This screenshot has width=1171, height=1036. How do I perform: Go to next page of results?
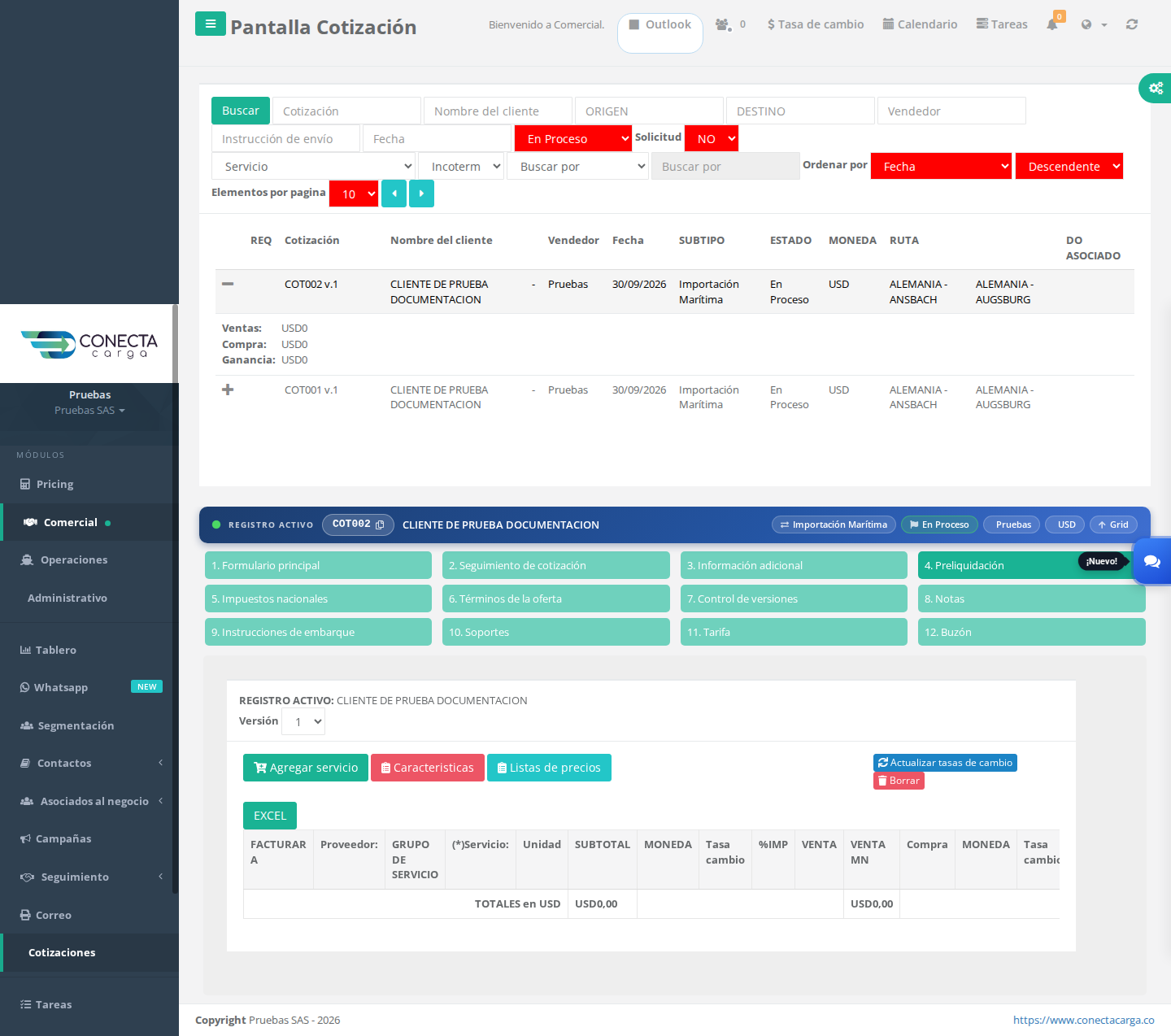tap(421, 194)
